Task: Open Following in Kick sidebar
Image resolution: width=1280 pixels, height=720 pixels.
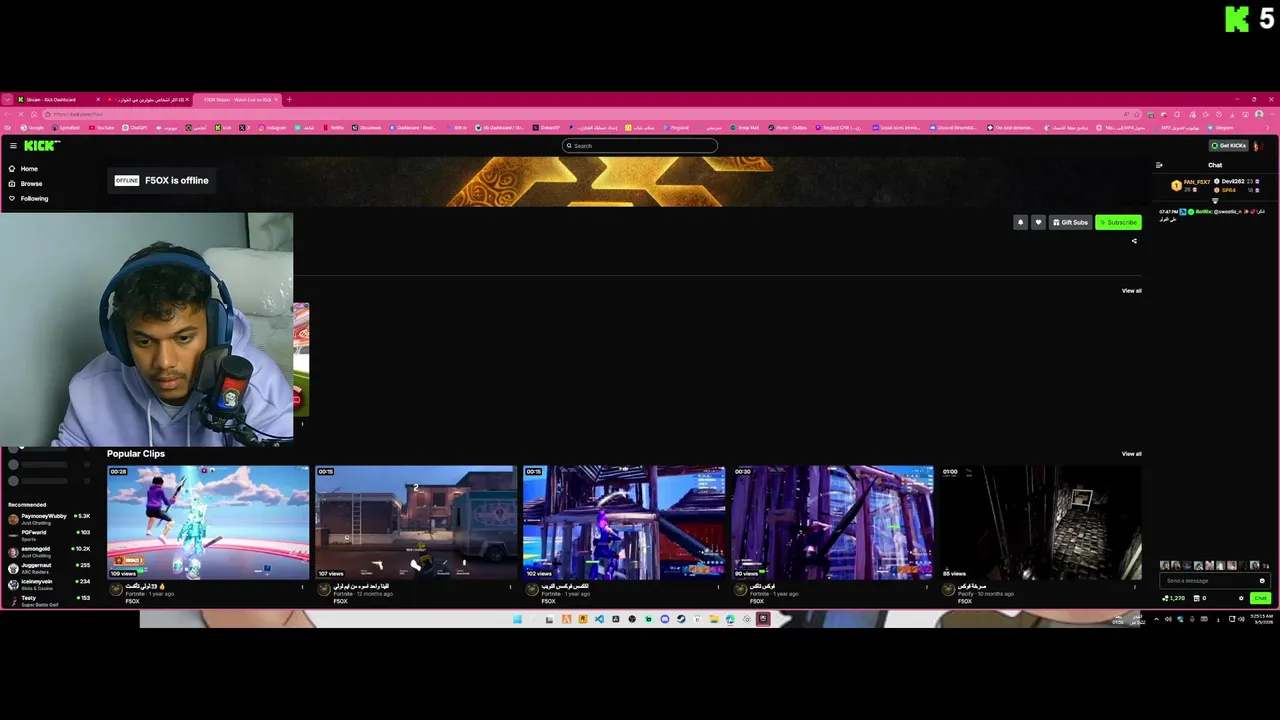Action: pyautogui.click(x=28, y=199)
